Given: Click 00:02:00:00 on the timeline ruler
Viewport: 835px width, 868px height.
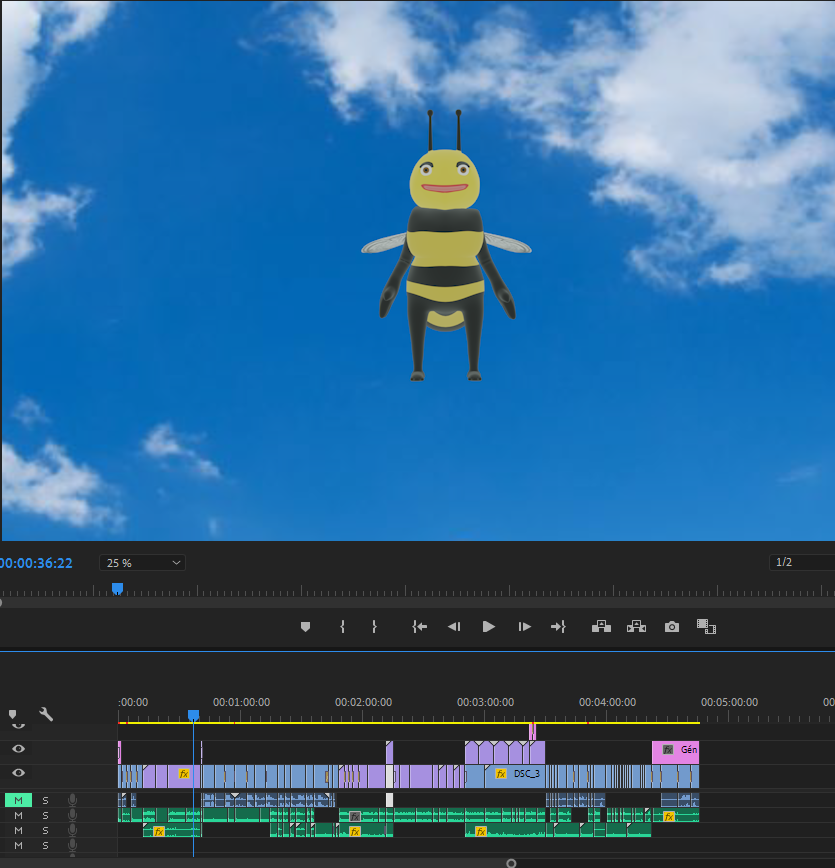Looking at the screenshot, I should pyautogui.click(x=363, y=702).
